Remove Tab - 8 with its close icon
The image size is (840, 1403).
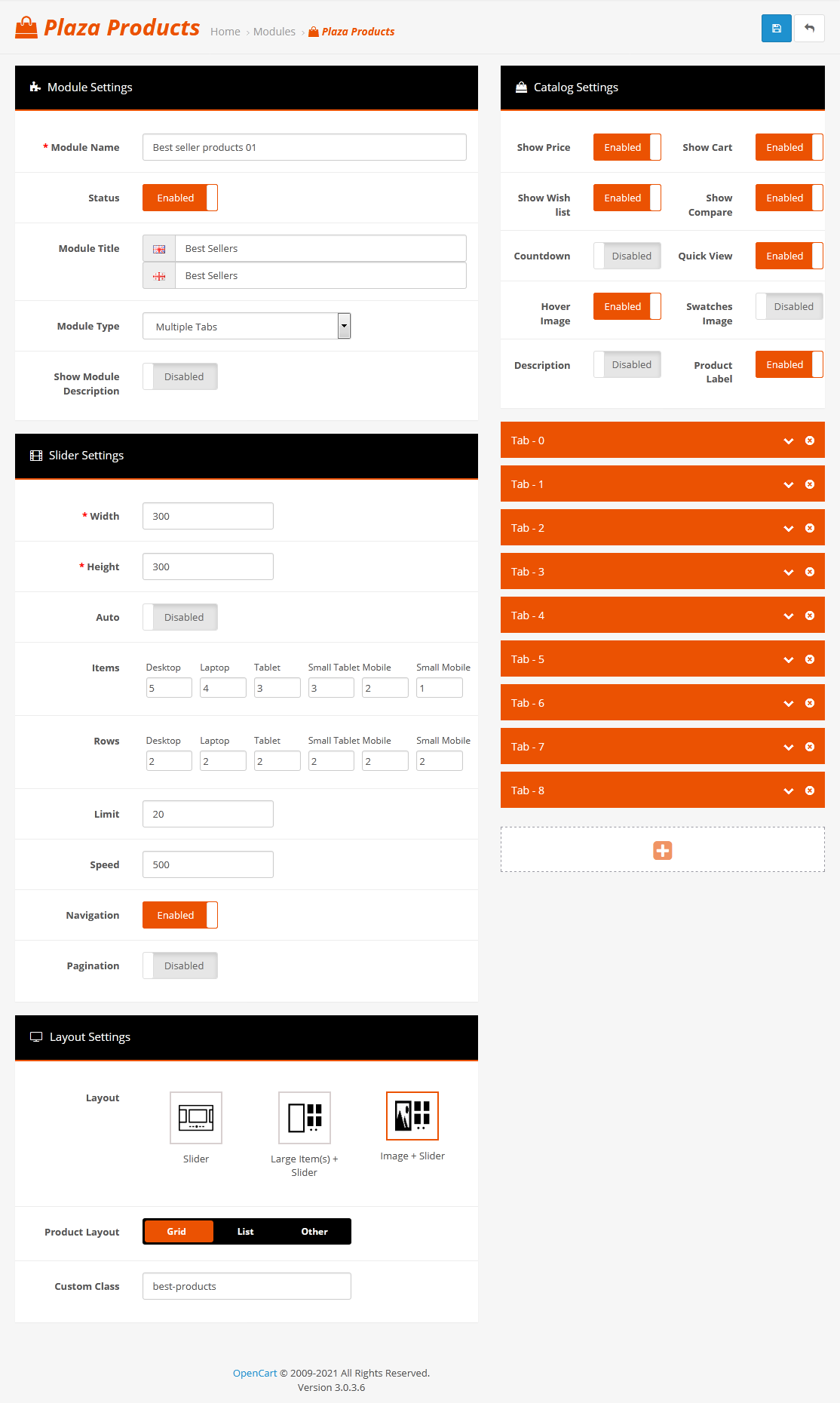[x=809, y=791]
